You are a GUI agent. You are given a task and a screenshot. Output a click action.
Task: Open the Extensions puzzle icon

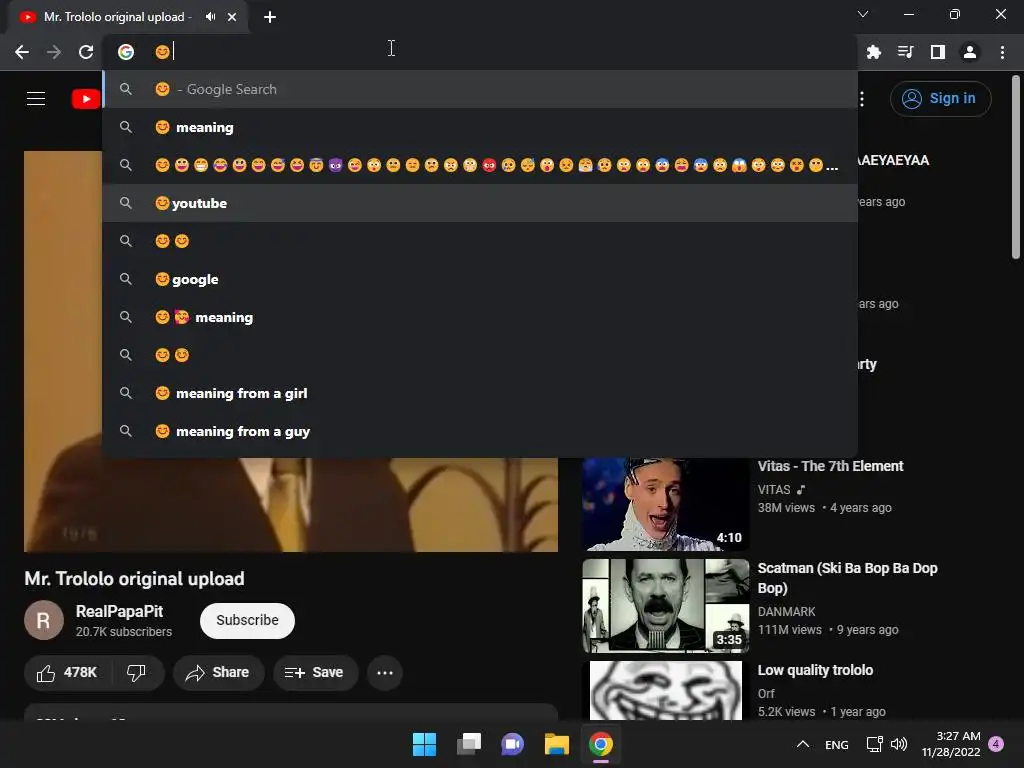[x=874, y=52]
